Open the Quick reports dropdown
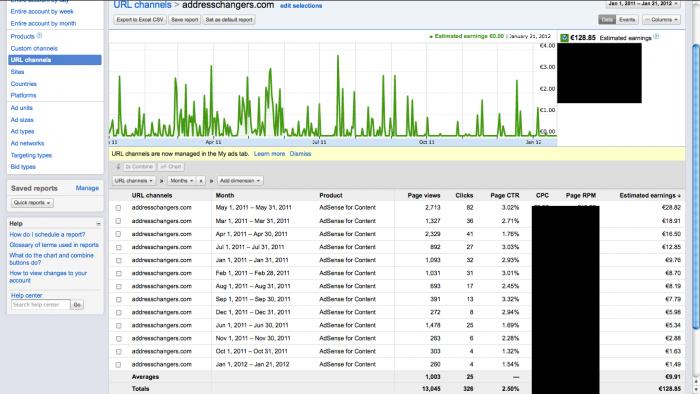Image resolution: width=700 pixels, height=394 pixels. [32, 203]
